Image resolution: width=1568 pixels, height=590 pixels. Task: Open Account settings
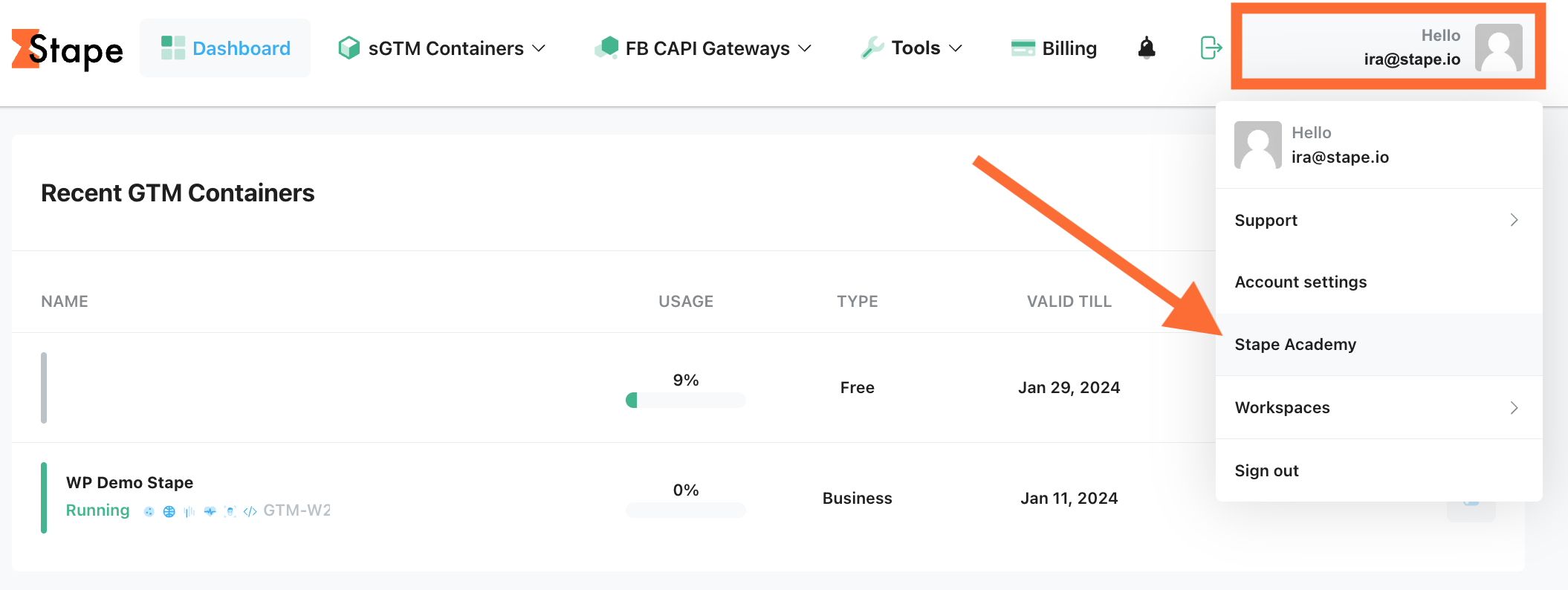pos(1379,282)
